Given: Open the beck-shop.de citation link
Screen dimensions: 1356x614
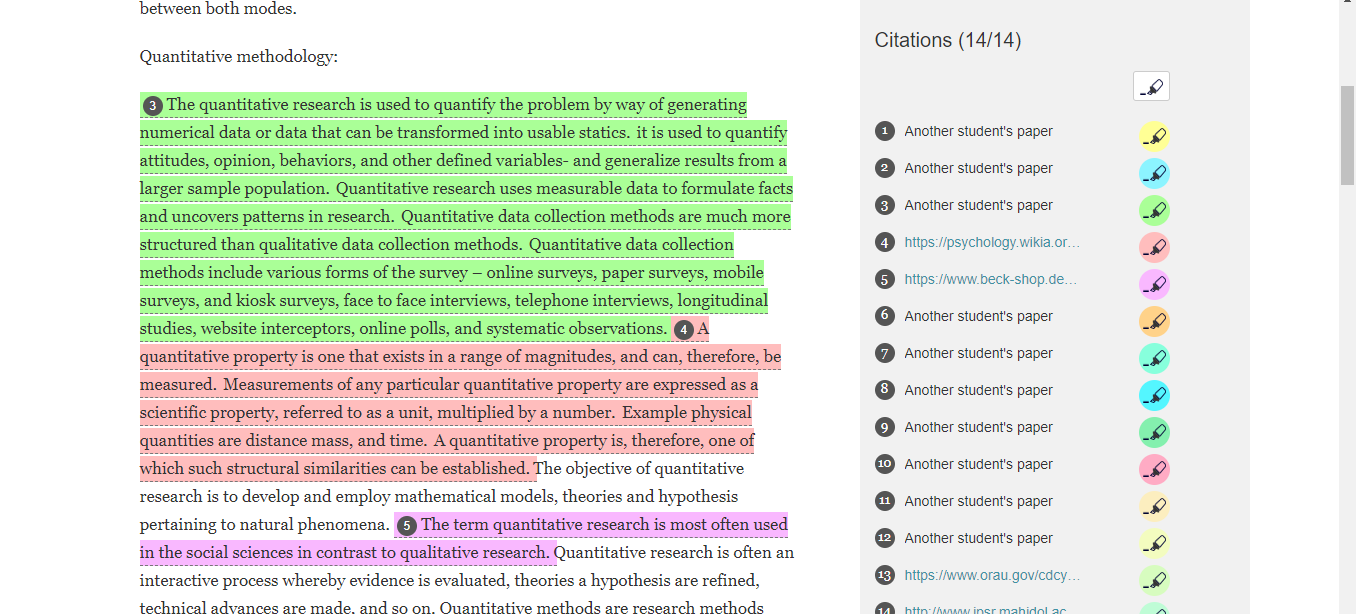Looking at the screenshot, I should (x=991, y=279).
